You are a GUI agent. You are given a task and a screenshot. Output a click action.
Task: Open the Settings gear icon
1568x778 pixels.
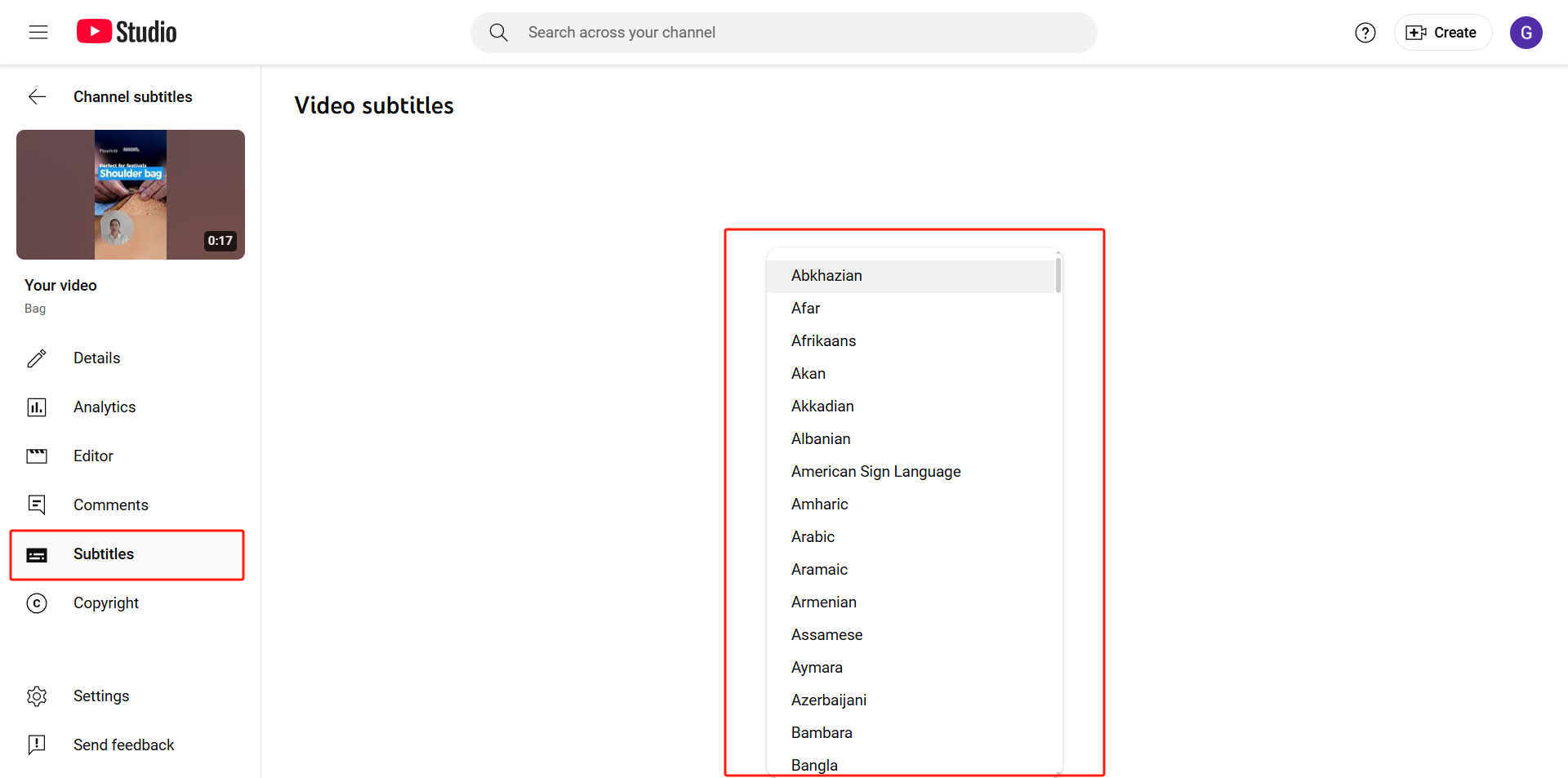pos(37,696)
